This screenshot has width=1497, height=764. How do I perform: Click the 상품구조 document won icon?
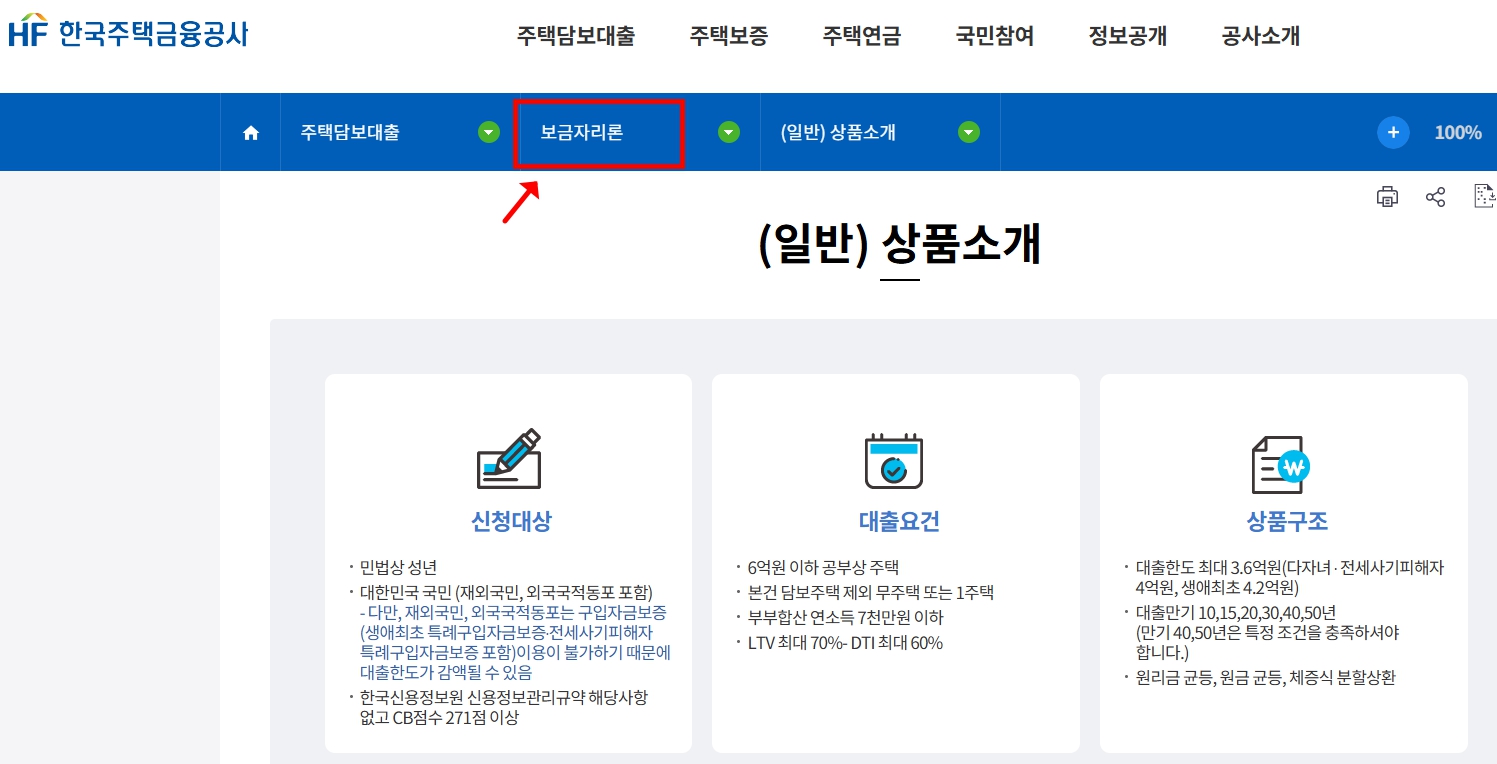pyautogui.click(x=1281, y=464)
